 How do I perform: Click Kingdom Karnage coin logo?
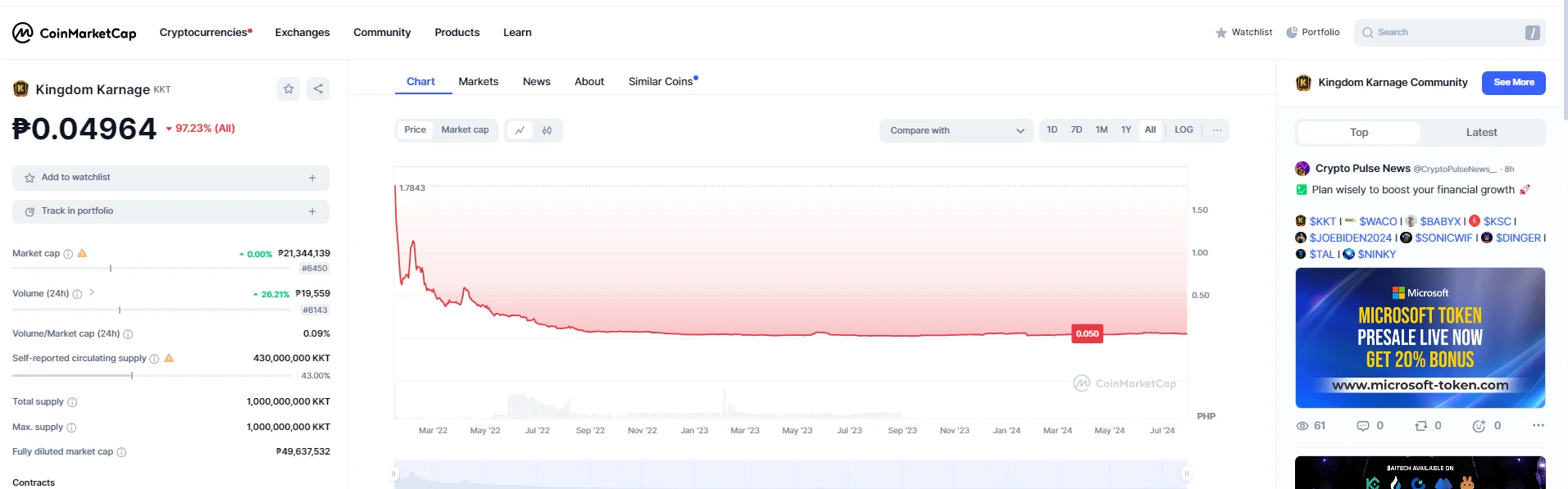pyautogui.click(x=20, y=88)
